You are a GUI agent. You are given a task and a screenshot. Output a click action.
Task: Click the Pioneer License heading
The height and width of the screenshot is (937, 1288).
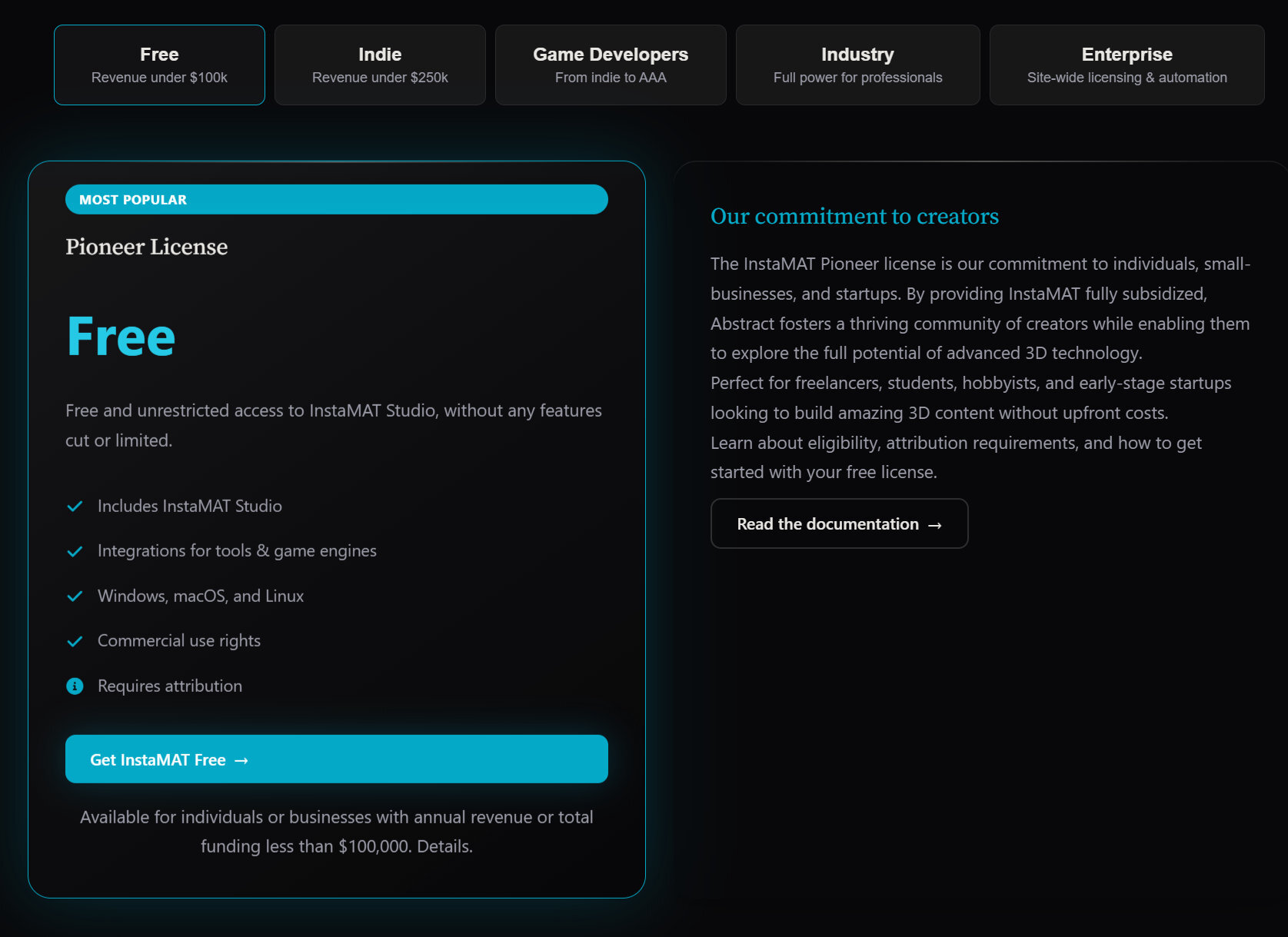(147, 247)
